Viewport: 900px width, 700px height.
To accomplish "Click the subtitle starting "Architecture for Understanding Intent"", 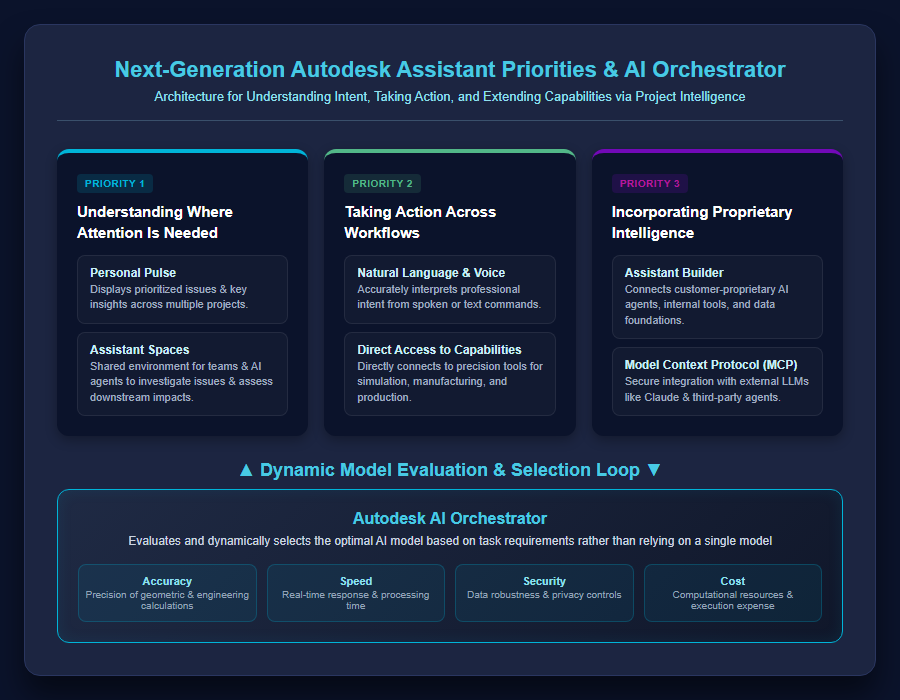I will 450,96.
